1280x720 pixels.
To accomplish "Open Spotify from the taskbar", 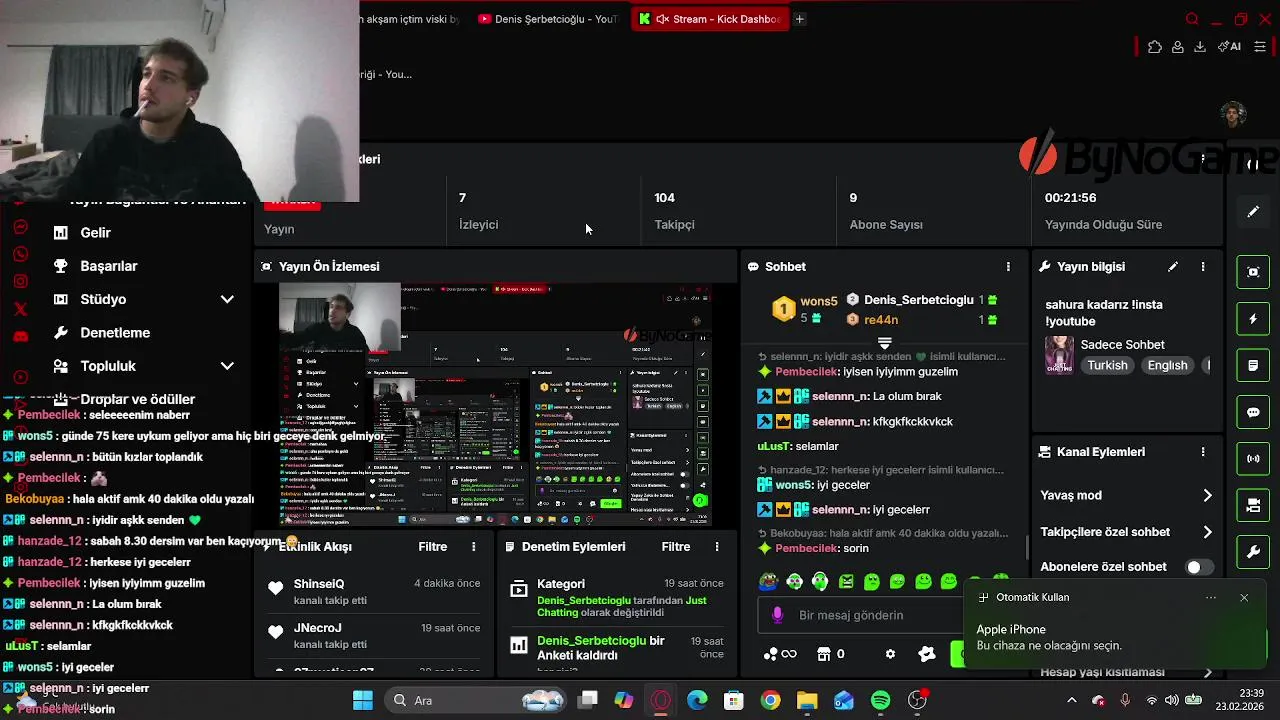I will tap(880, 700).
